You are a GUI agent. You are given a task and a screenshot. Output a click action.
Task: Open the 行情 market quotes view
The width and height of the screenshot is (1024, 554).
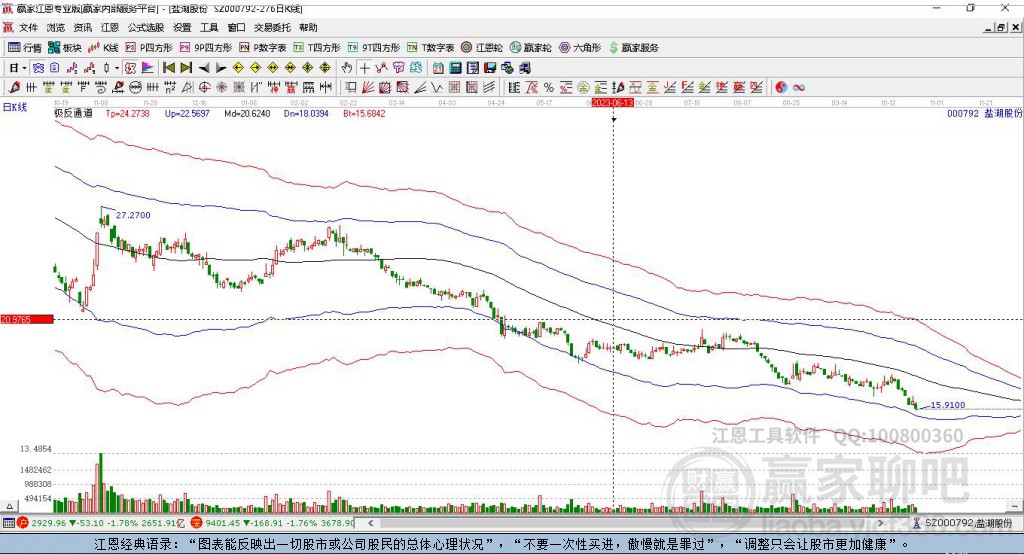(25, 48)
